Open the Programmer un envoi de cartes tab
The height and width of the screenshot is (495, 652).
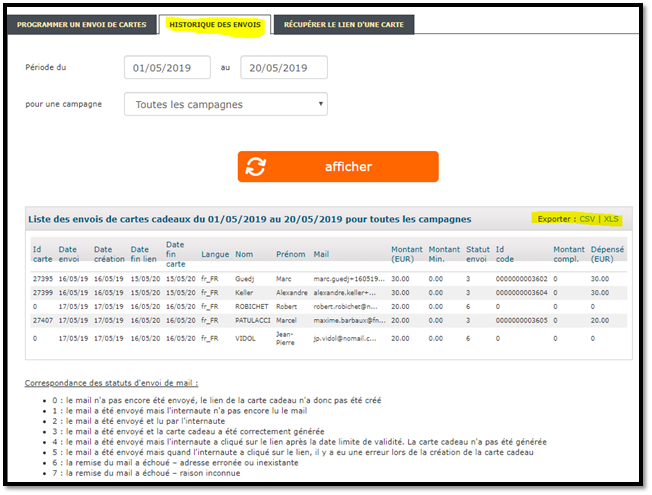(x=80, y=24)
